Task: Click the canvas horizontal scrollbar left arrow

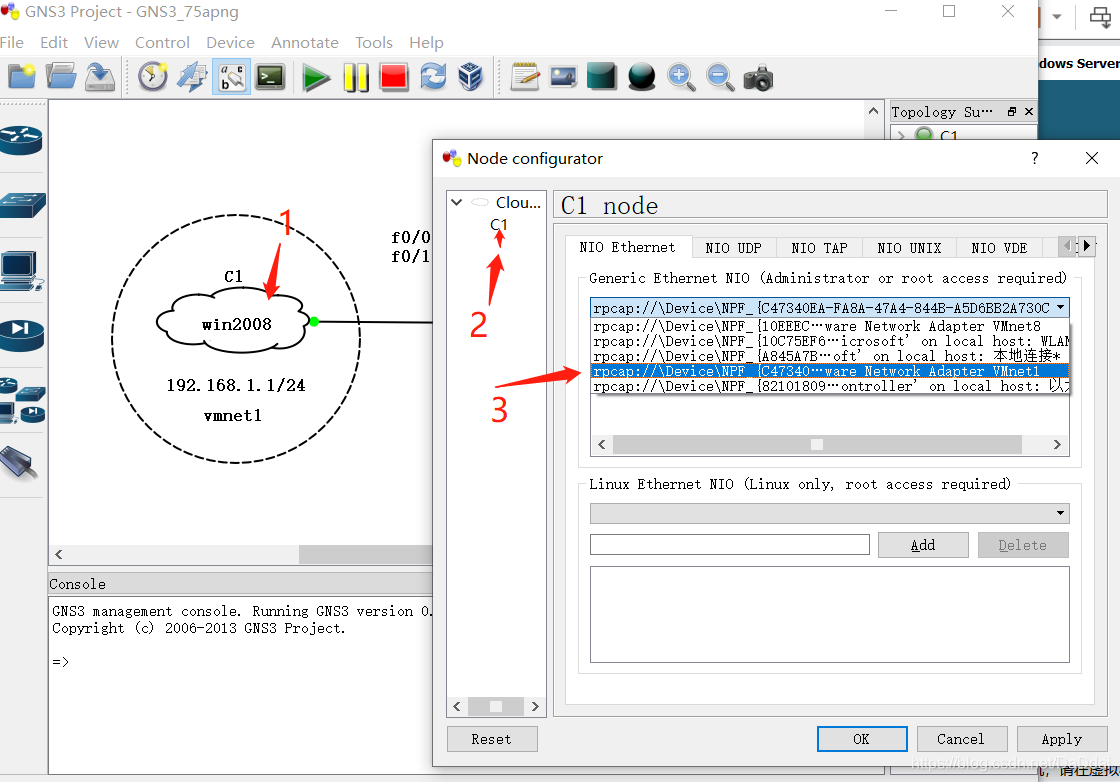Action: click(59, 554)
